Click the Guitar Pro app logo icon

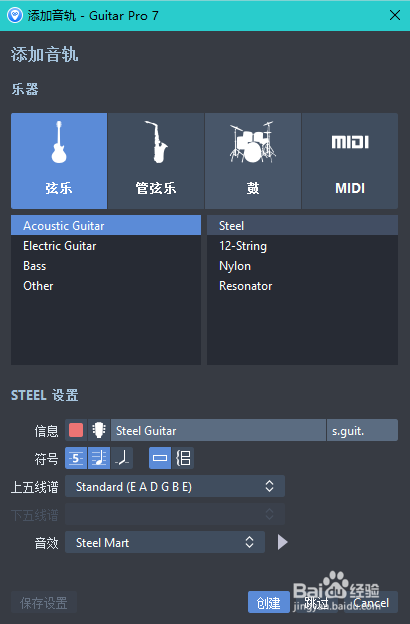[15, 16]
